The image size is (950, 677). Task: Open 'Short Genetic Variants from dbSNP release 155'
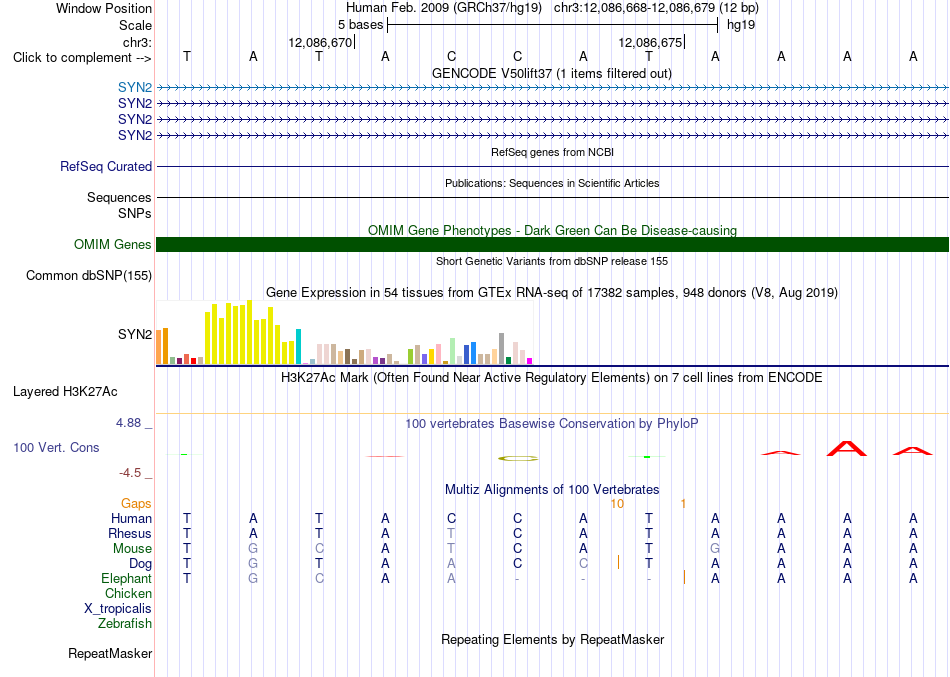(x=552, y=261)
